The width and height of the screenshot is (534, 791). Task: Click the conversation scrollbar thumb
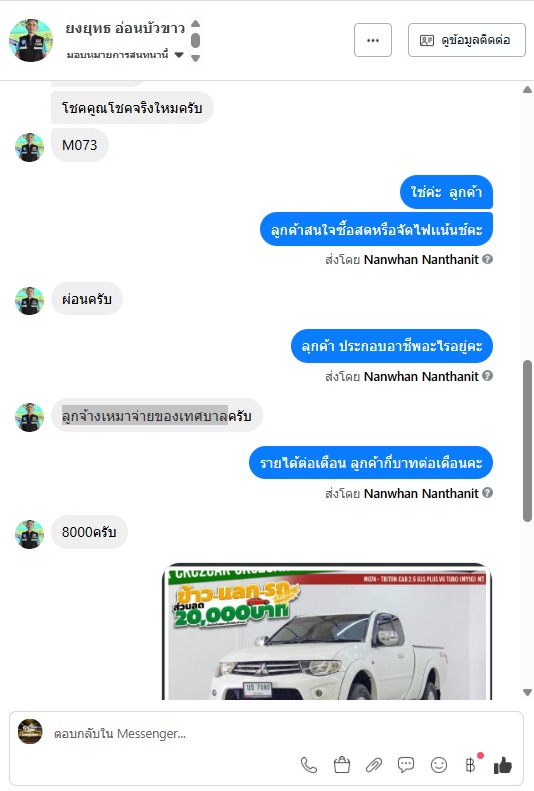(x=527, y=440)
